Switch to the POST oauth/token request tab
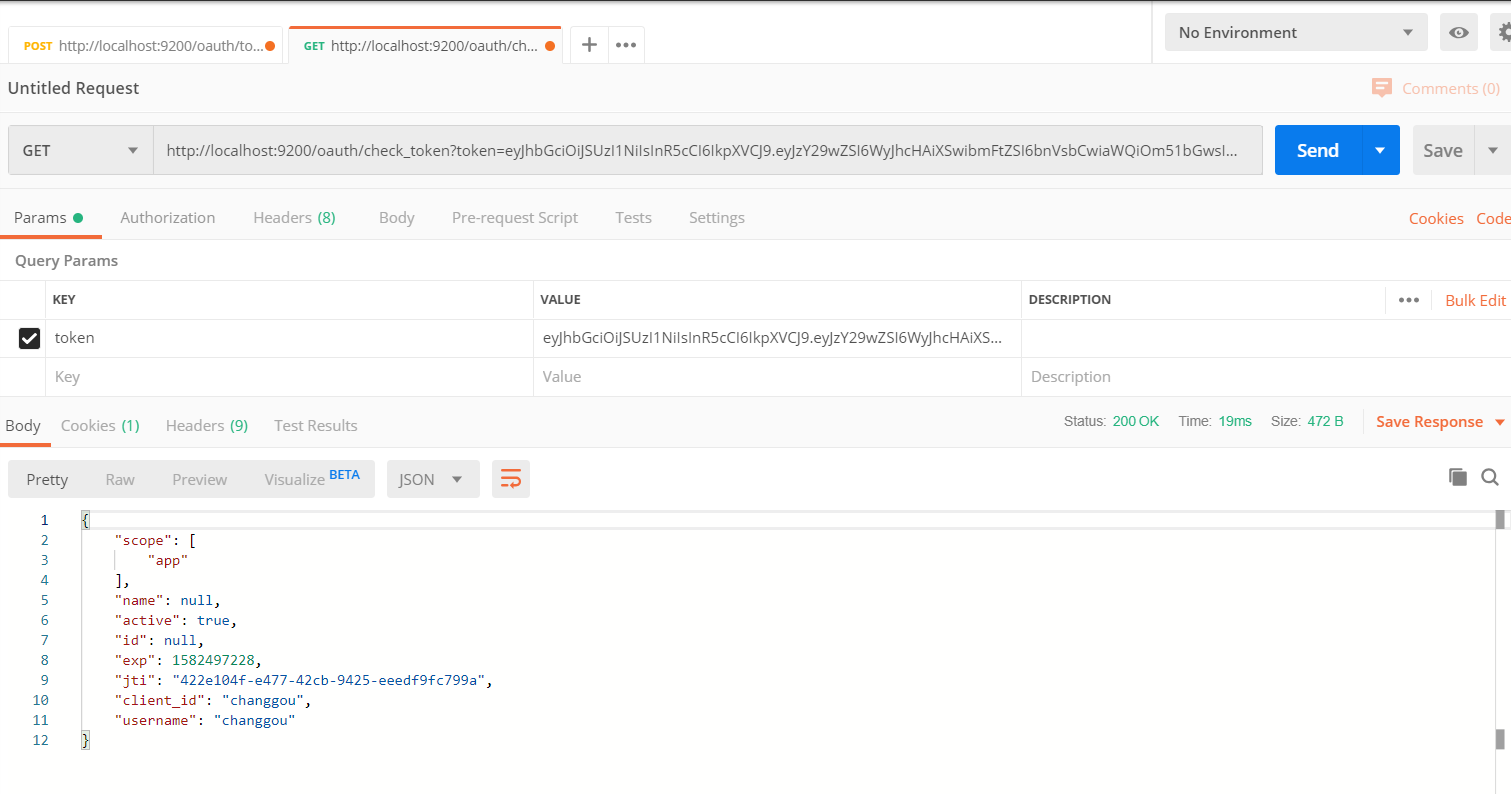 145,46
